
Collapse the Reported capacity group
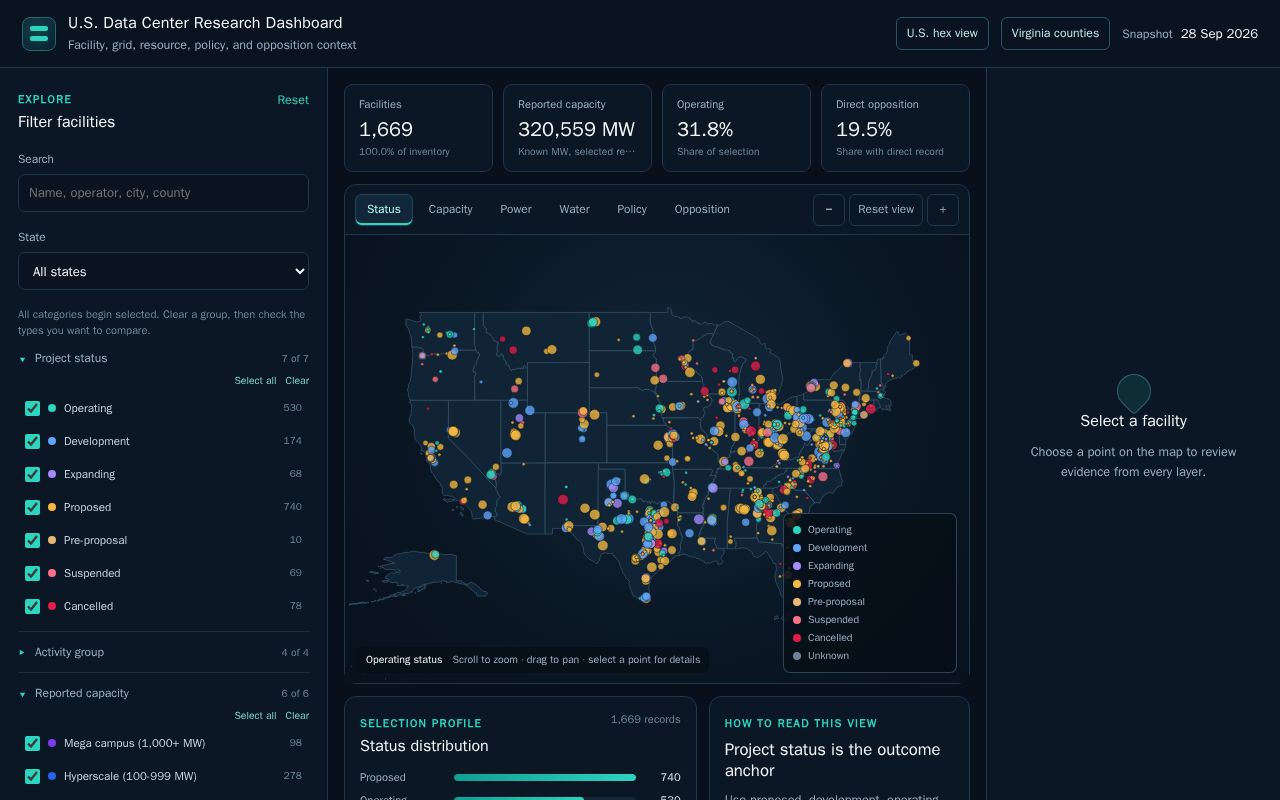pos(163,693)
